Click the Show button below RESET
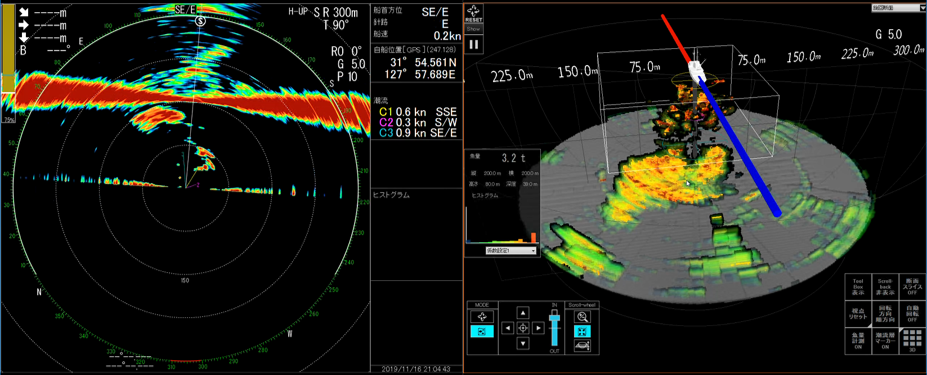This screenshot has height=375, width=927. [474, 28]
